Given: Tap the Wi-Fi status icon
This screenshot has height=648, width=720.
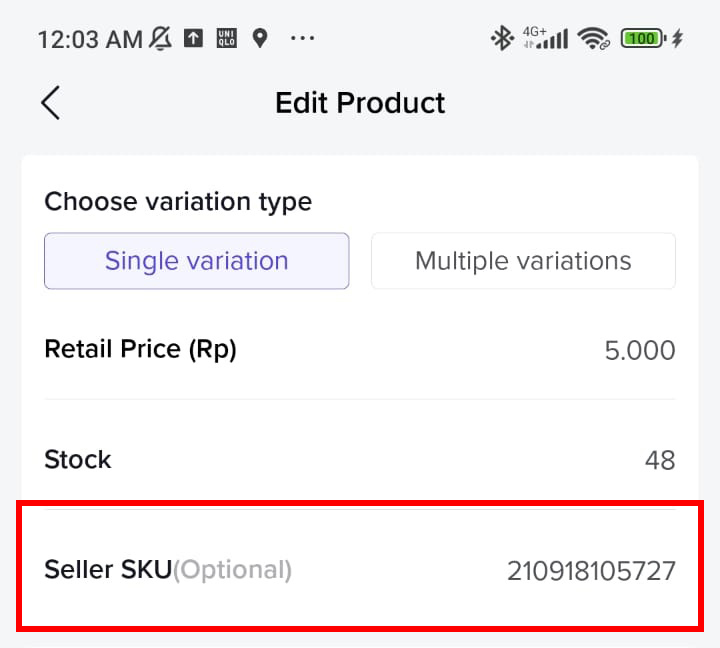Looking at the screenshot, I should coord(594,38).
